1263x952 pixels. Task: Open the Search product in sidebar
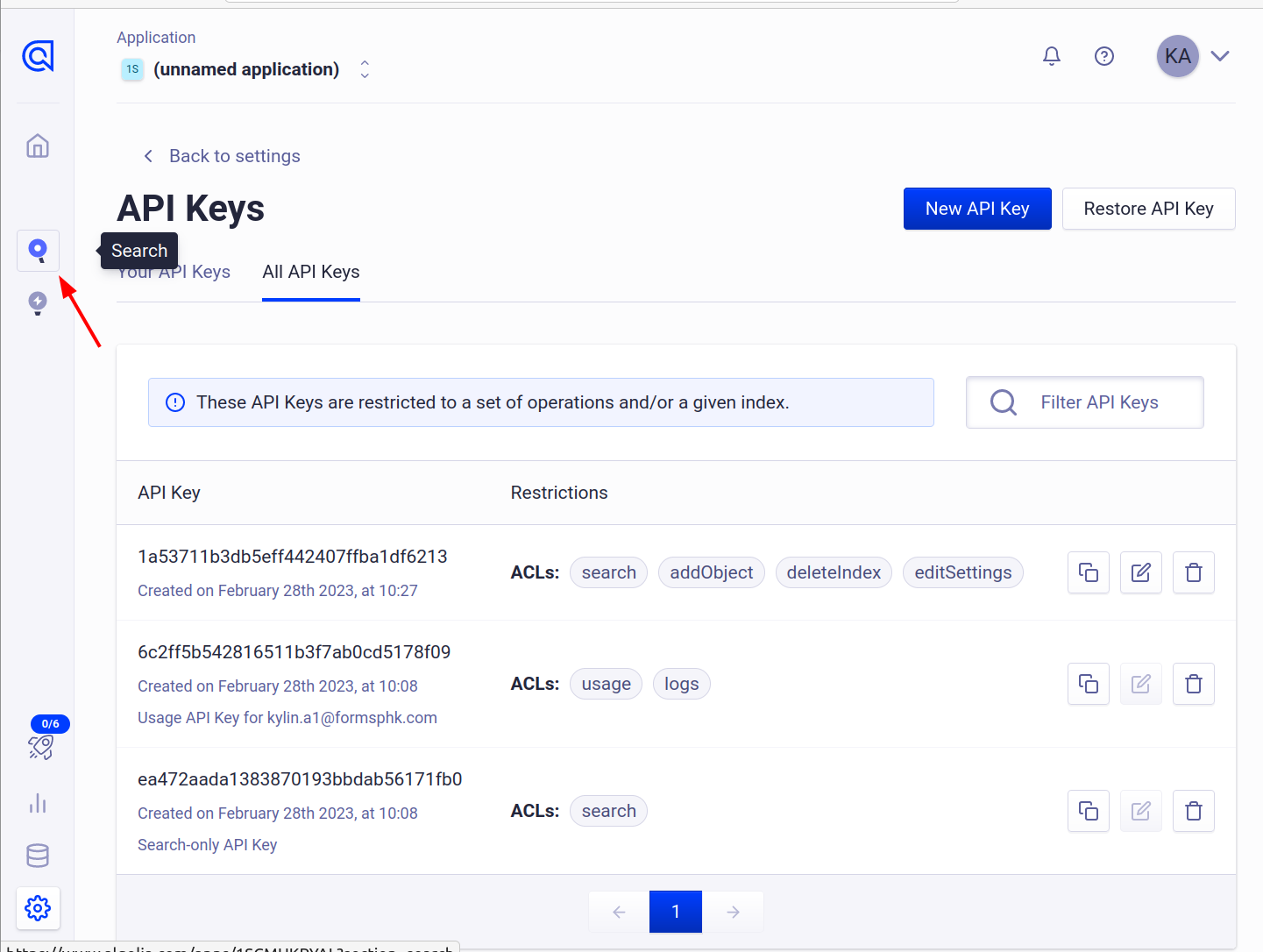(x=38, y=251)
